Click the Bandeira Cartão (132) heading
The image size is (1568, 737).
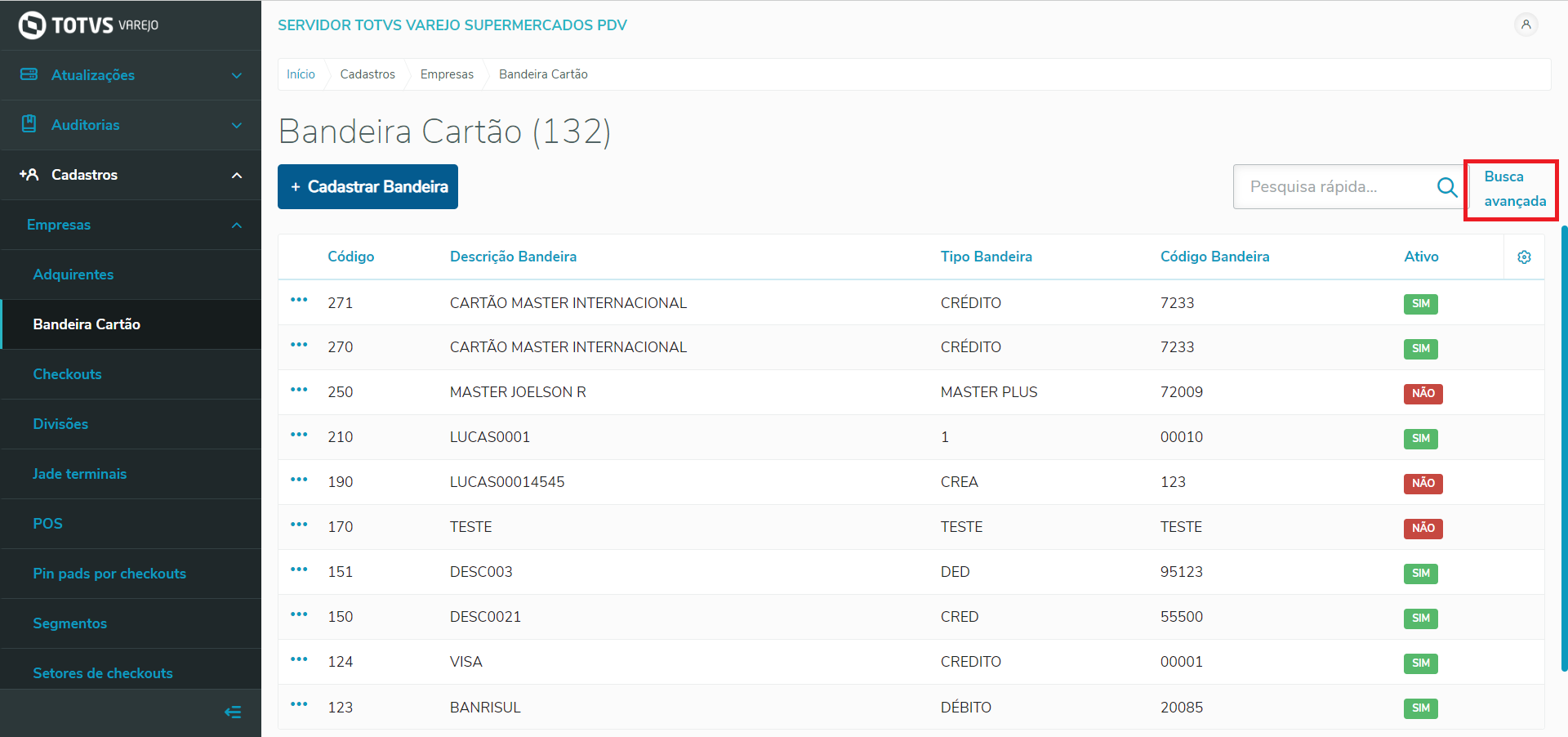coord(445,132)
